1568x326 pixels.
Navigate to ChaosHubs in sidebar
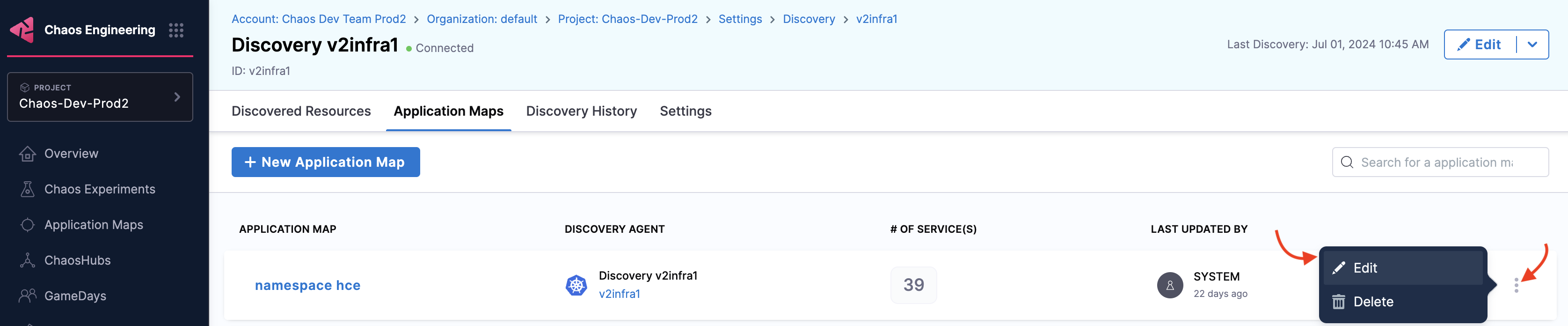click(77, 260)
